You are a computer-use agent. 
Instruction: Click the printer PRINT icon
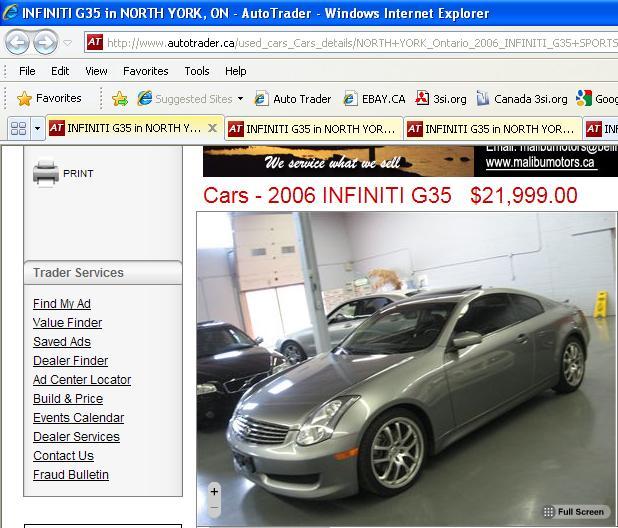tap(46, 173)
